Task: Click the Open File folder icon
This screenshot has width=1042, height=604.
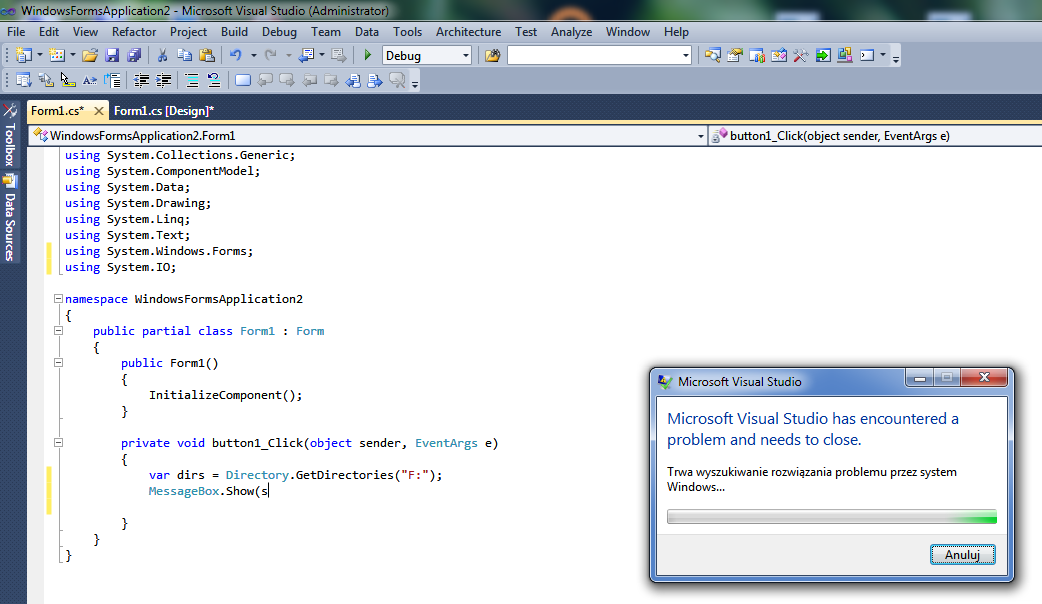Action: point(90,56)
